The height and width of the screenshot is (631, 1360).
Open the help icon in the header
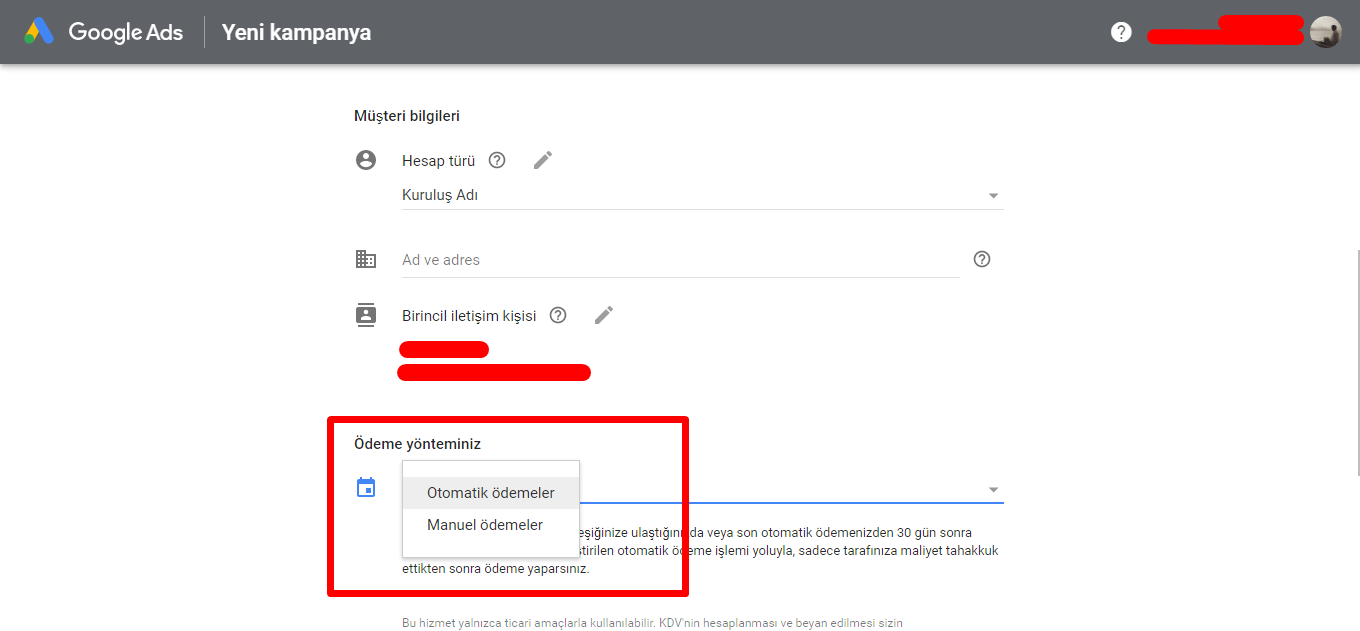coord(1121,32)
